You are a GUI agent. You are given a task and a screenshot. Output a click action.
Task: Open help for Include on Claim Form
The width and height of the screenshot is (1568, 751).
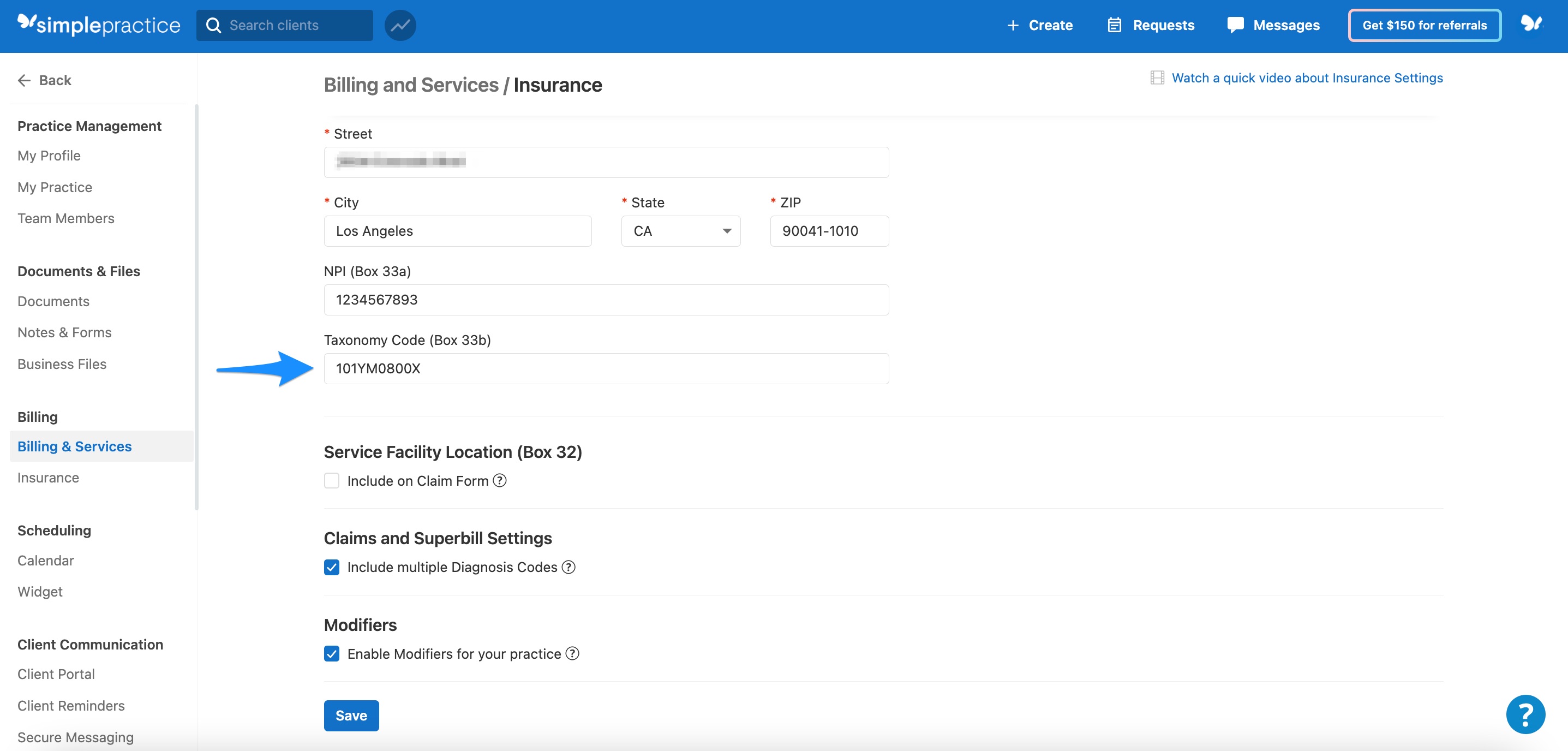[x=499, y=481]
